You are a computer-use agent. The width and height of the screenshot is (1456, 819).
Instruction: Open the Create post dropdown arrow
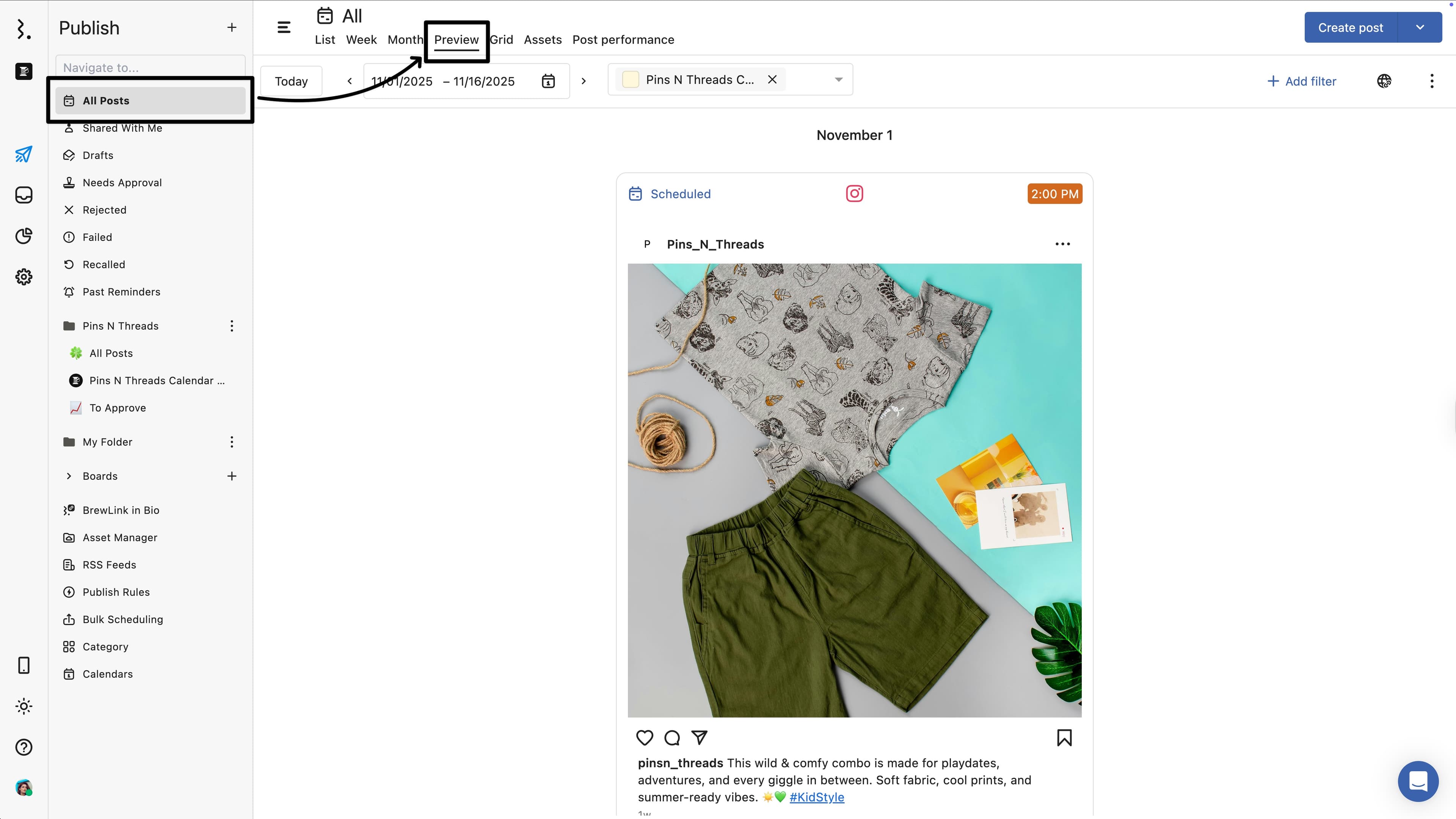pyautogui.click(x=1419, y=27)
